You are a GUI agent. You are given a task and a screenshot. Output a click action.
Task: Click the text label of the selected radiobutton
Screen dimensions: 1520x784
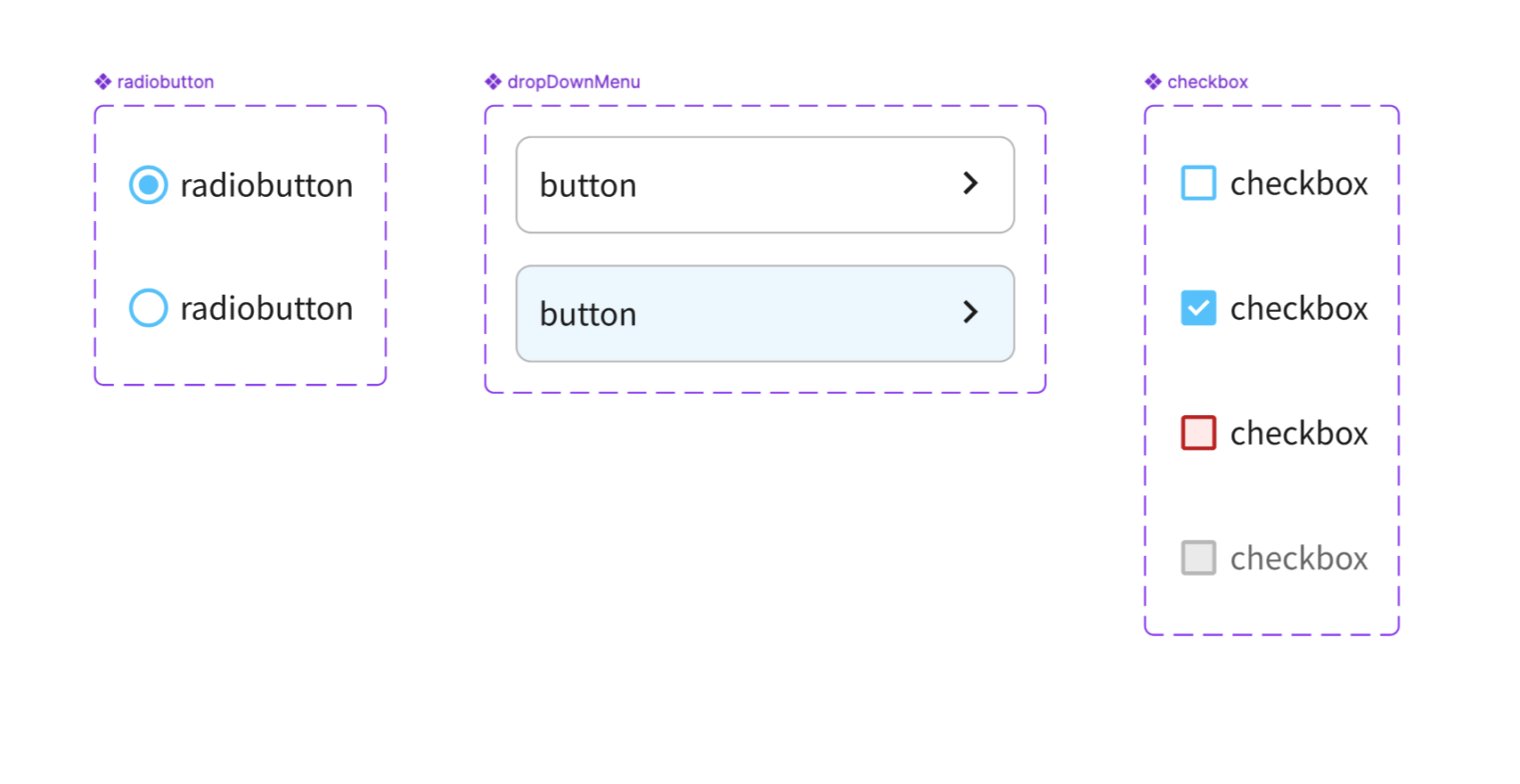[266, 185]
